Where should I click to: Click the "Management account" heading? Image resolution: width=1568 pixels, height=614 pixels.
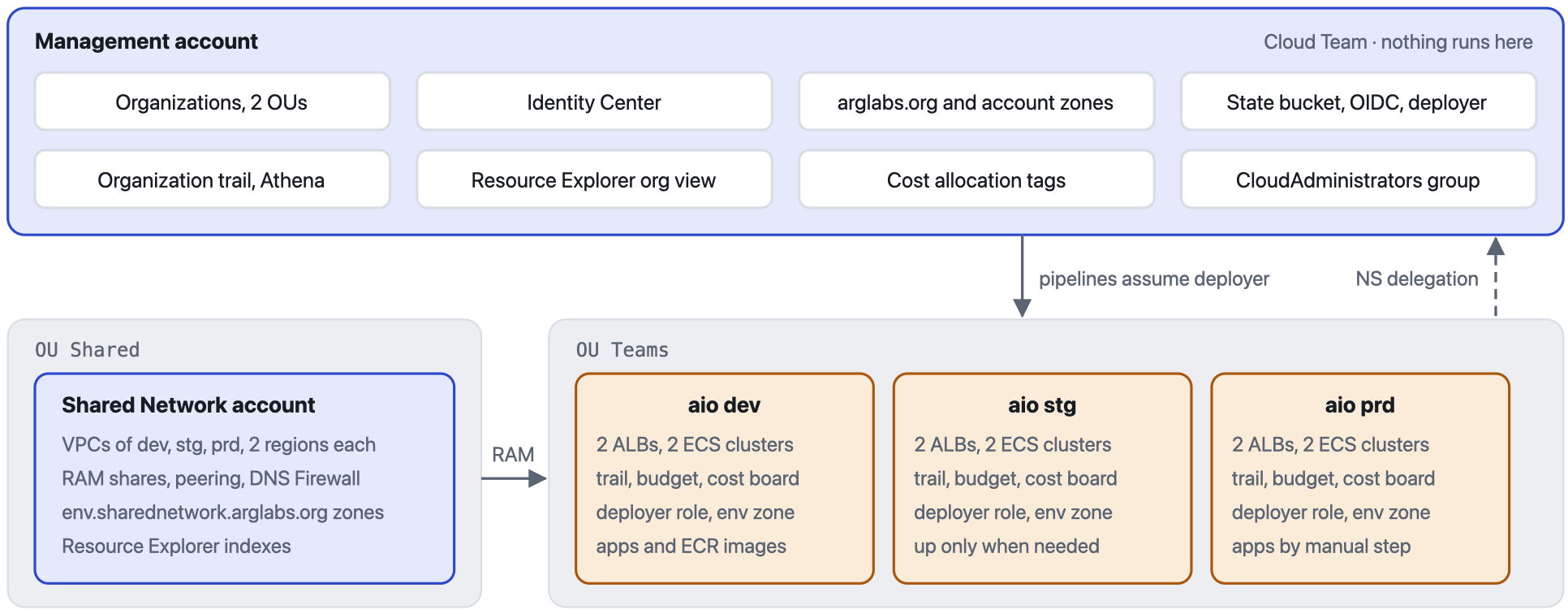[x=146, y=41]
